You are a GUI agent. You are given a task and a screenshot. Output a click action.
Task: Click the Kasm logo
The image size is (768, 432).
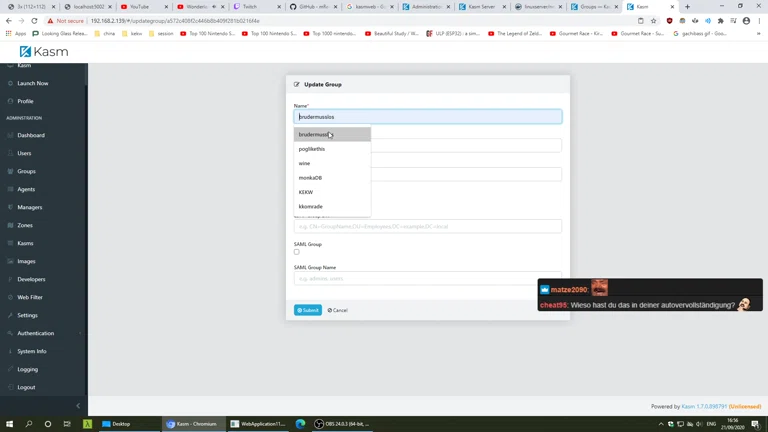(x=44, y=51)
